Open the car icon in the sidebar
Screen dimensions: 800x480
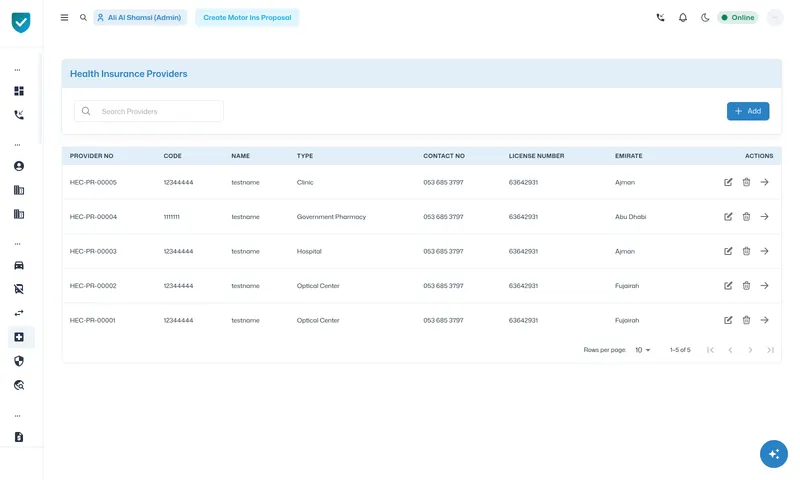coord(19,265)
